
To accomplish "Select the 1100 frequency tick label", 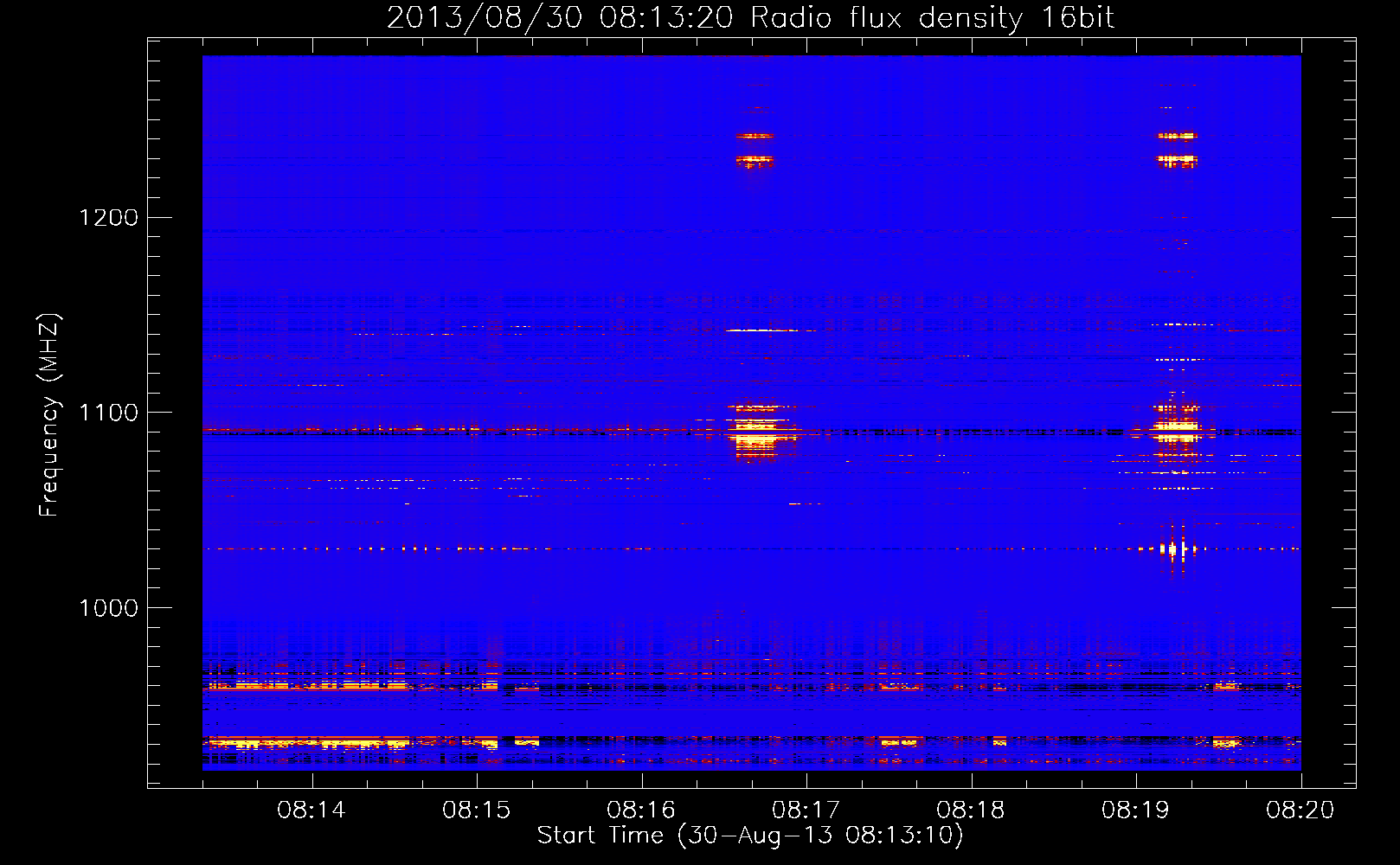I will pos(109,413).
